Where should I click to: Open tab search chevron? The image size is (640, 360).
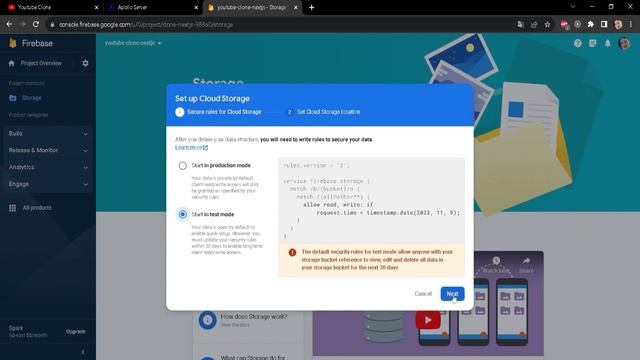click(x=573, y=7)
